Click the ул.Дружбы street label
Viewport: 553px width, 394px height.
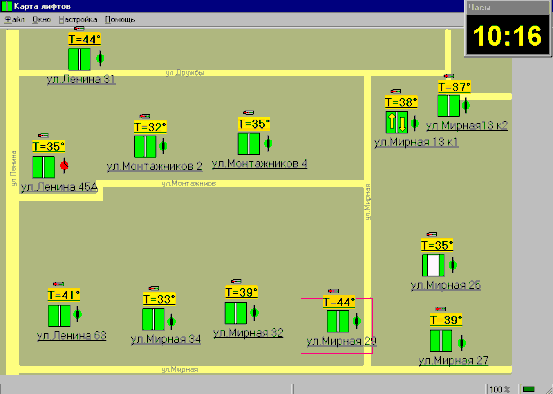pos(185,73)
